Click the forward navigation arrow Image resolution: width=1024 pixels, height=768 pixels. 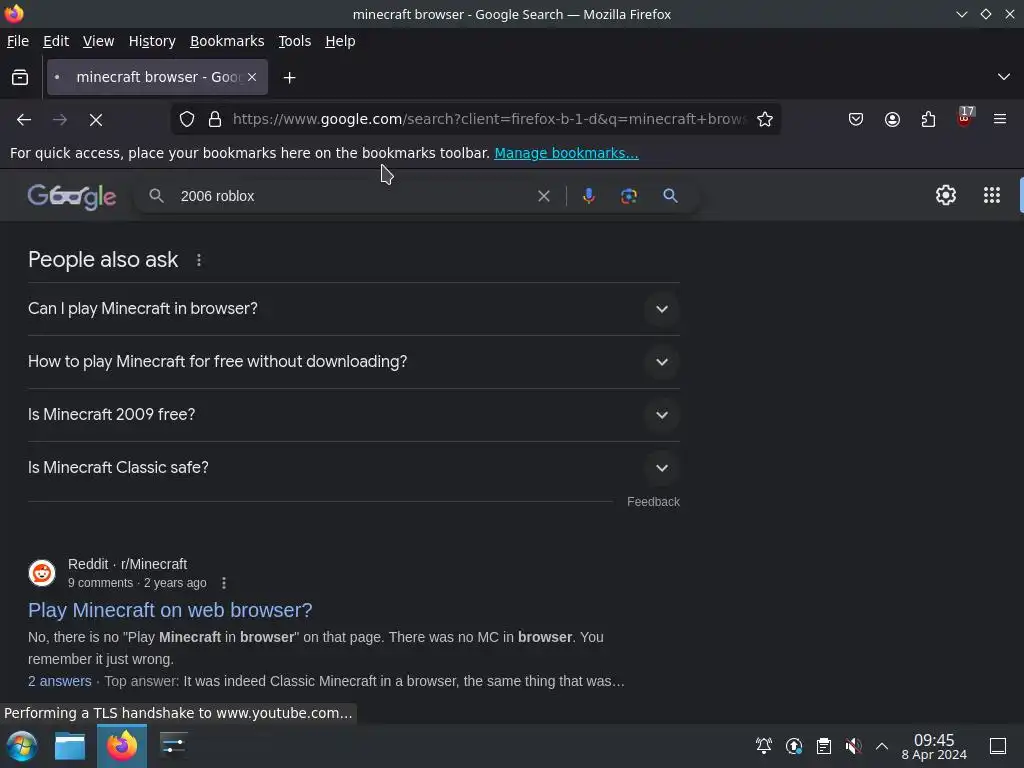click(x=60, y=120)
